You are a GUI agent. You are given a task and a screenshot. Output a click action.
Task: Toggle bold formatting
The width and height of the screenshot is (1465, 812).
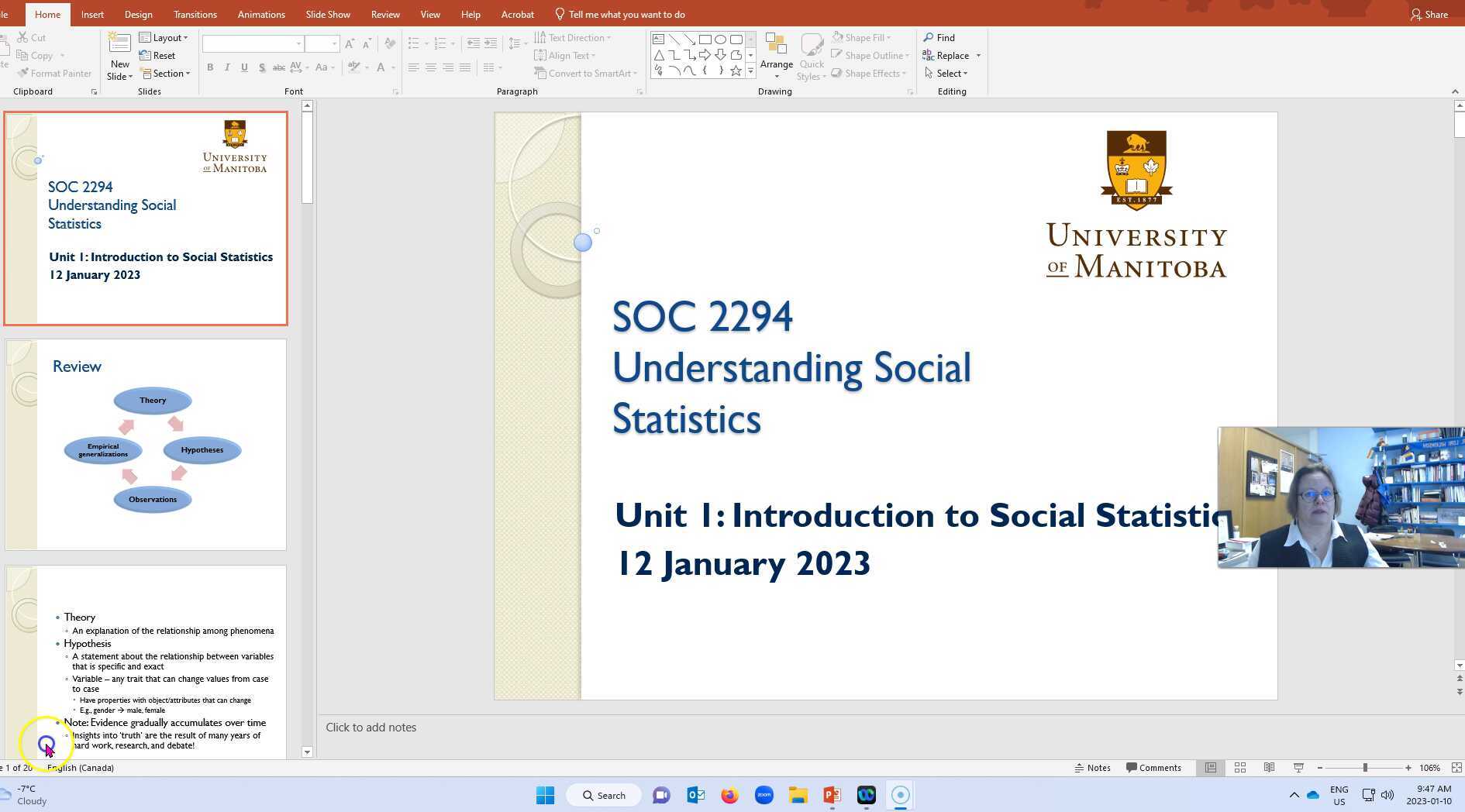coord(210,67)
